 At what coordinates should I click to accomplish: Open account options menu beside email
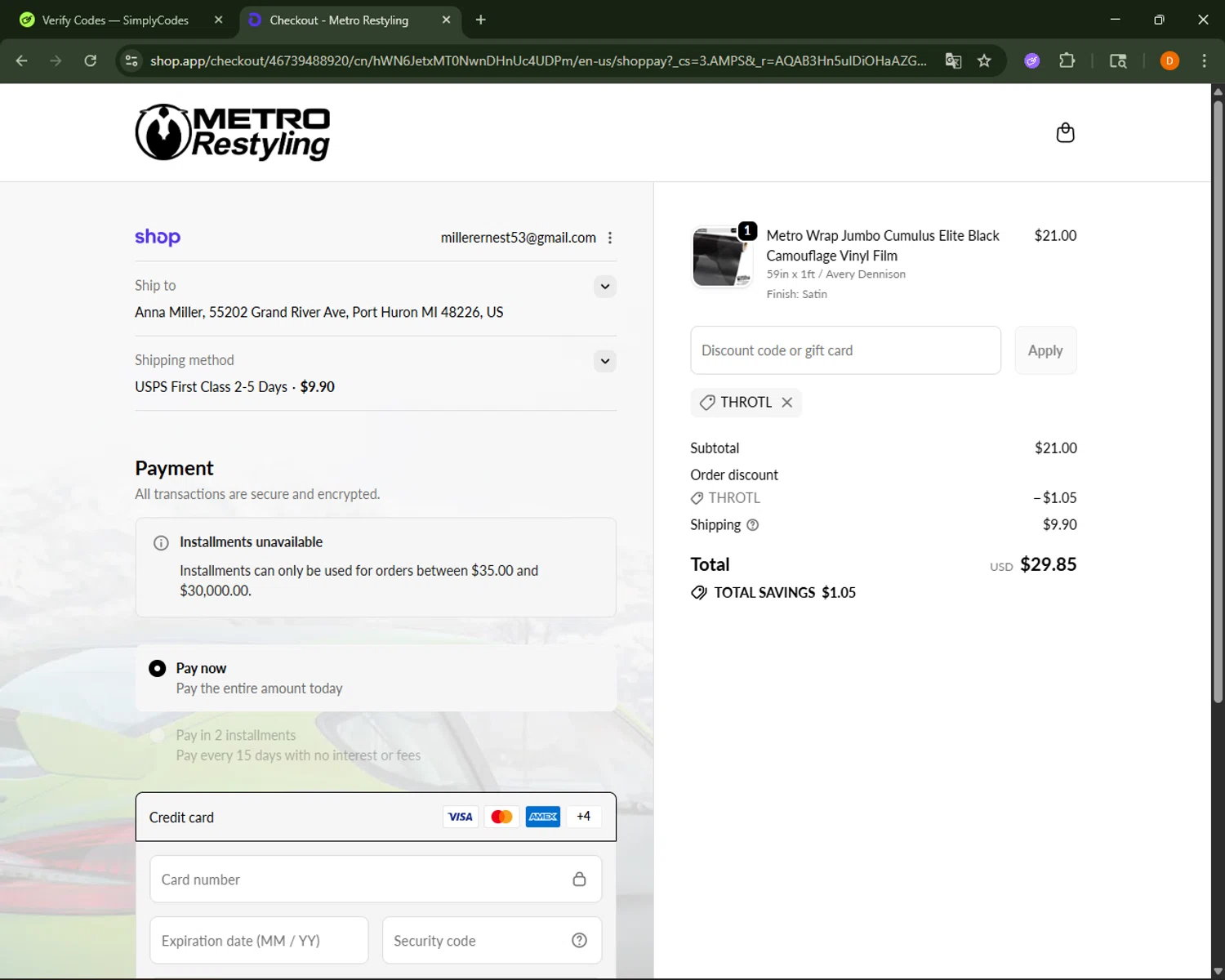[x=610, y=238]
